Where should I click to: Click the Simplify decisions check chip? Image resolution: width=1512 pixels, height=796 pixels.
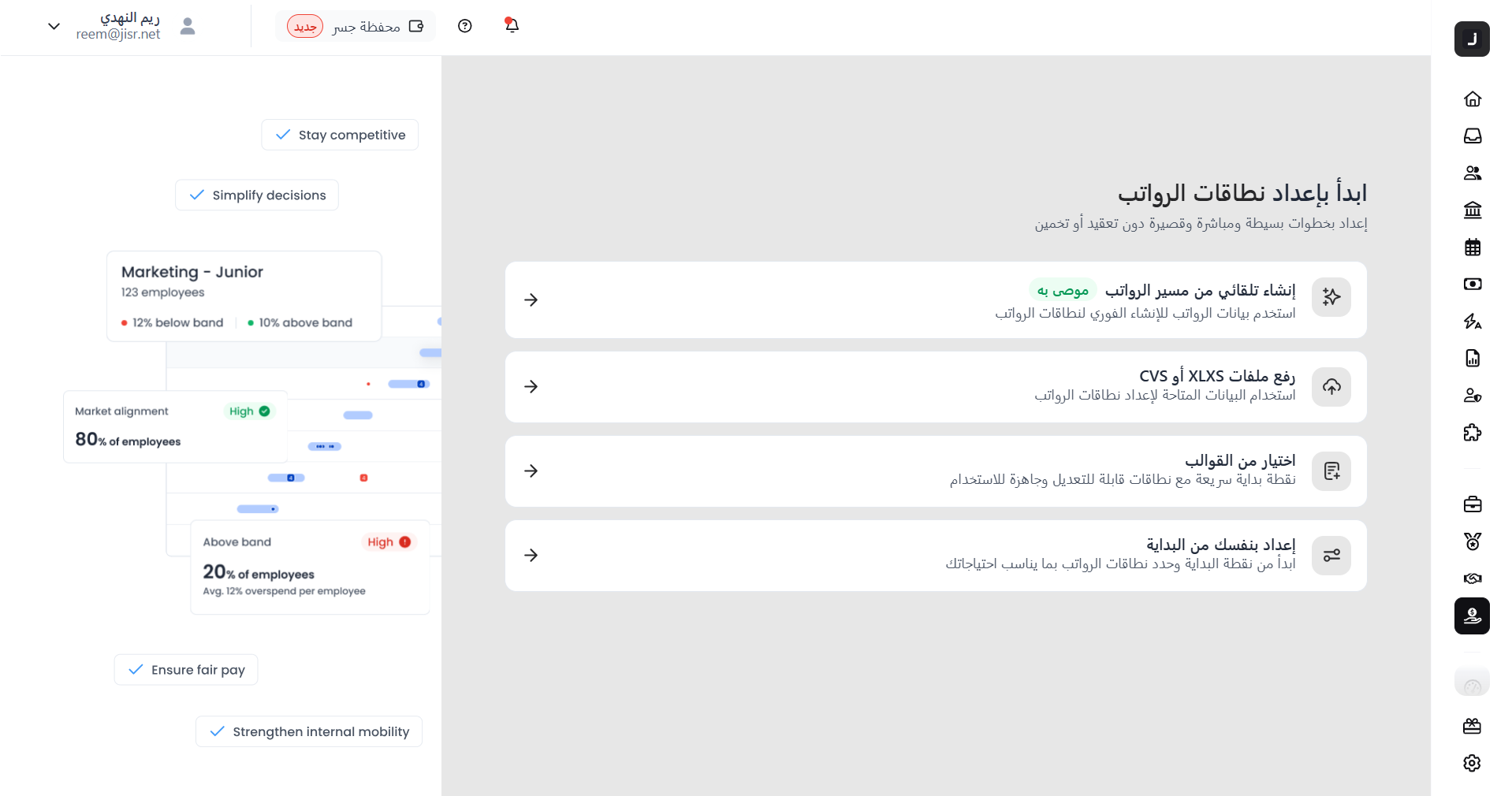(x=257, y=195)
